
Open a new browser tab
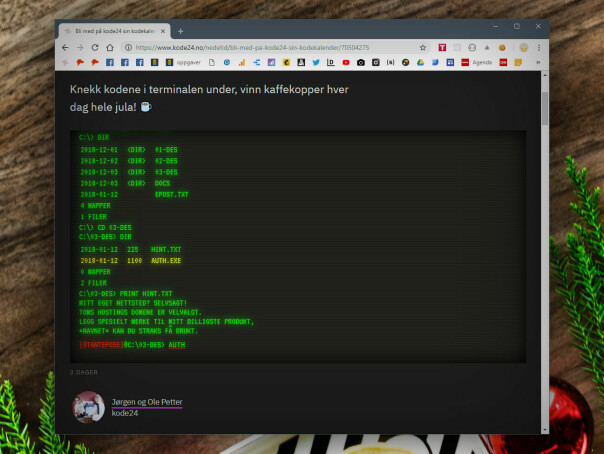180,31
